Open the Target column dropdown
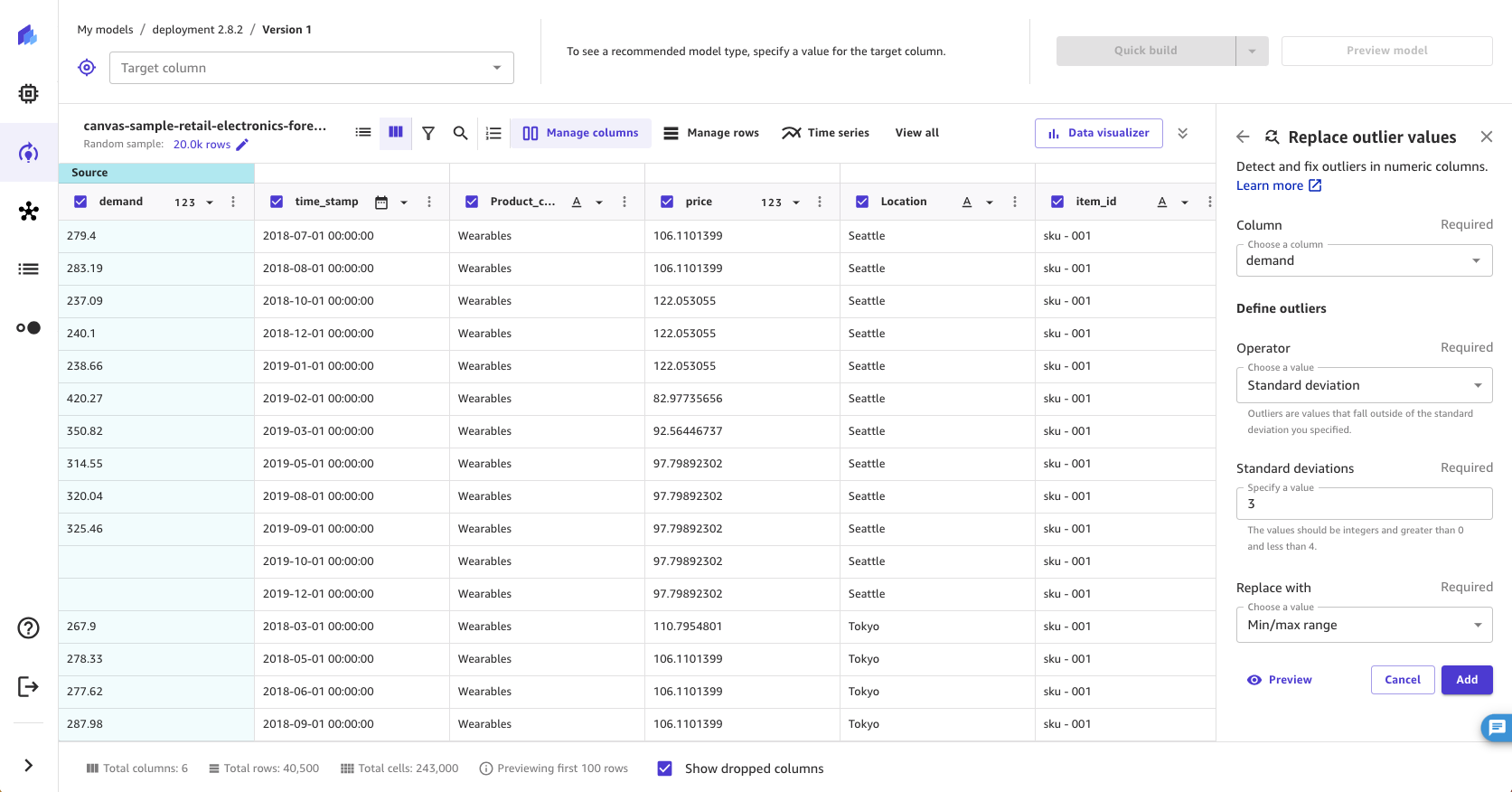This screenshot has height=792, width=1512. click(311, 68)
